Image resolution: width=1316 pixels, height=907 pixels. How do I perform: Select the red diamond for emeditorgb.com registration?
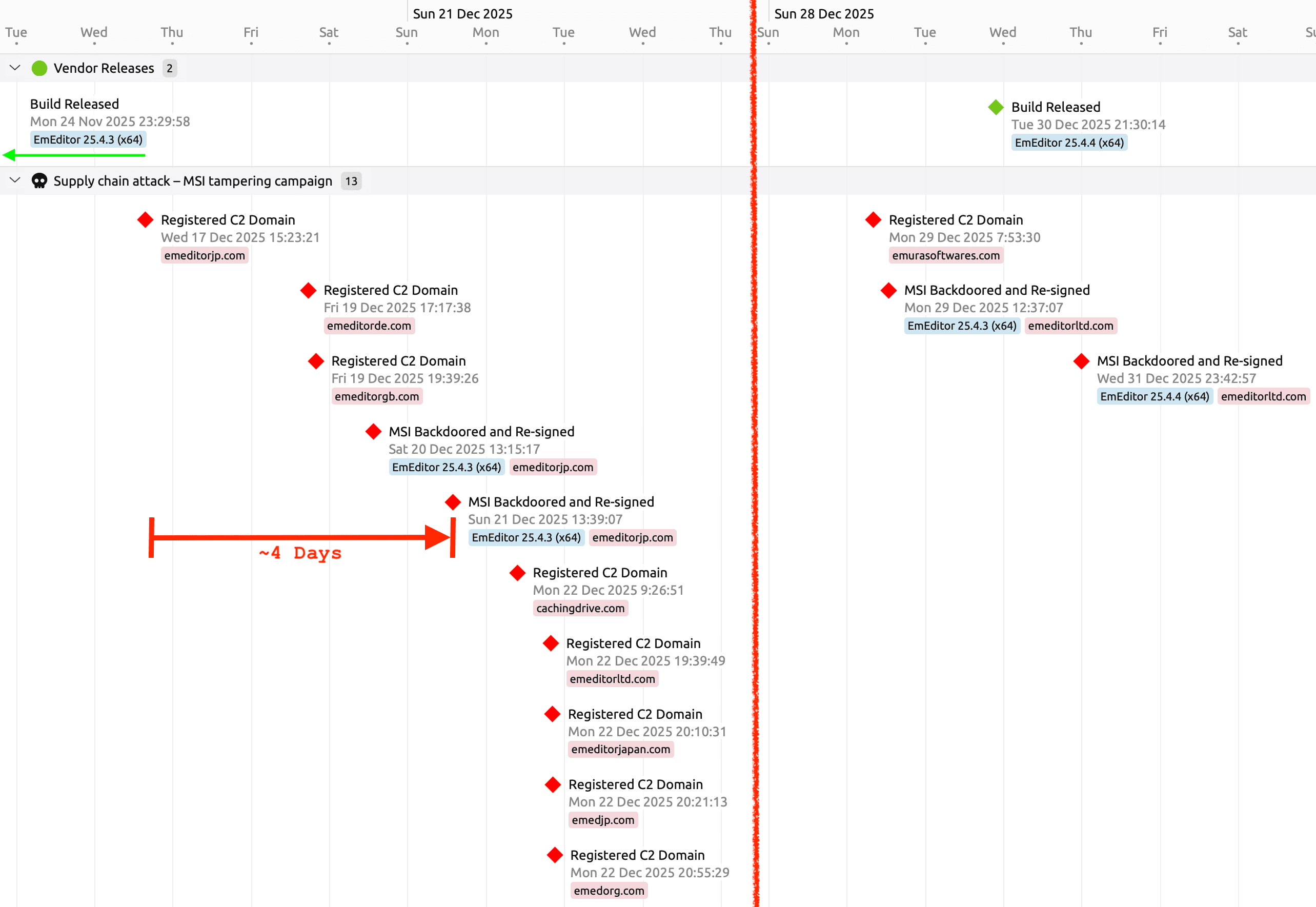point(315,360)
